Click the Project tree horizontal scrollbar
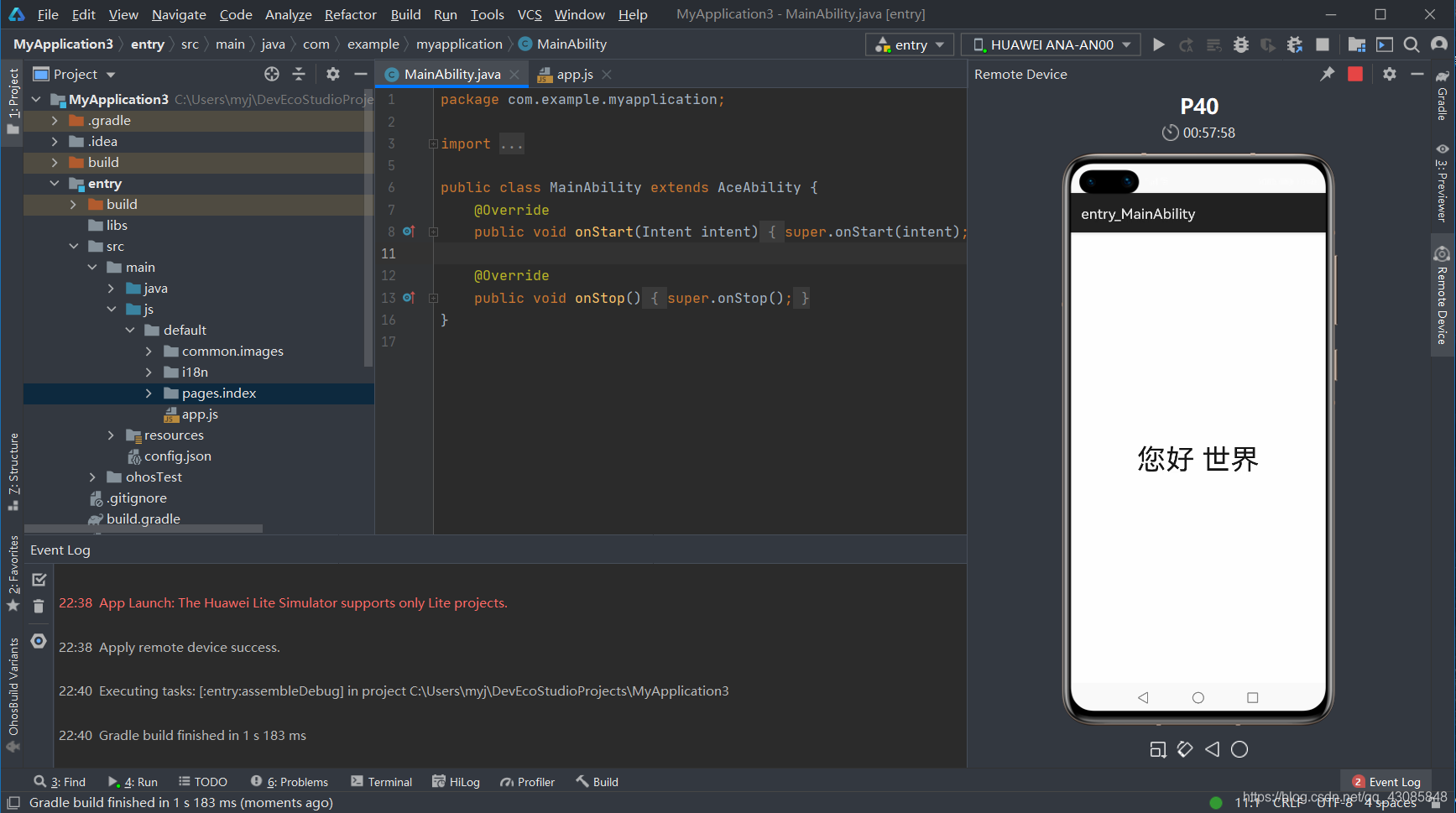 click(143, 529)
